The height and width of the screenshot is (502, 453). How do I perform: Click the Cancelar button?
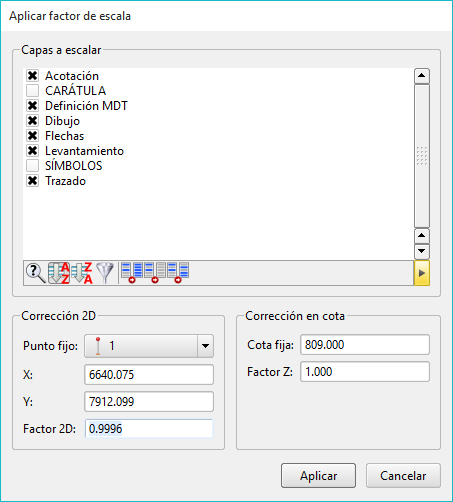(403, 476)
